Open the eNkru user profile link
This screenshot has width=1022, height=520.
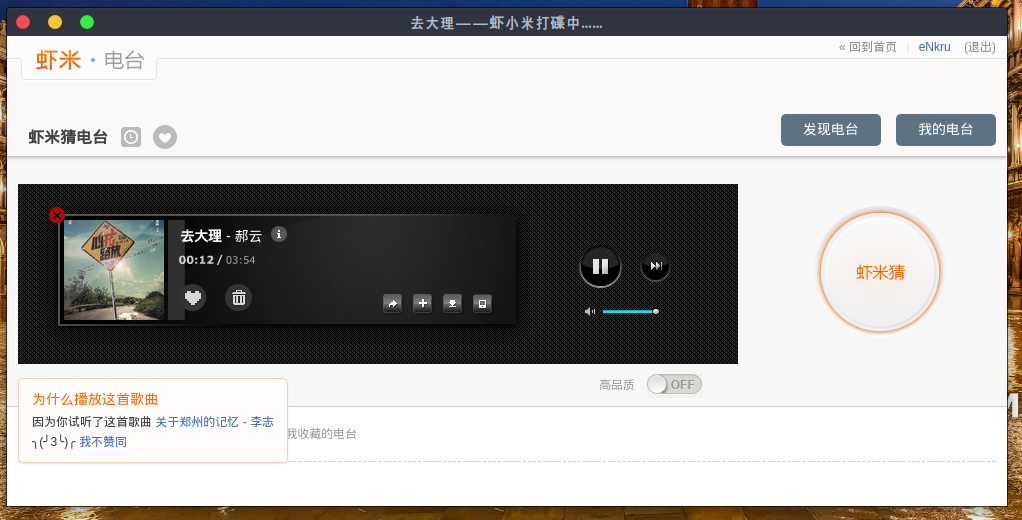point(935,47)
